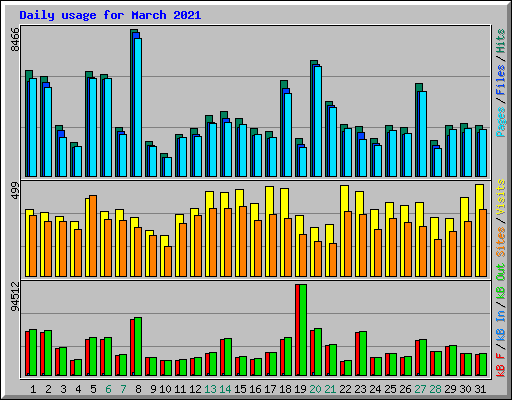Click the green weekend day 20 label
The width and height of the screenshot is (512, 400).
[x=315, y=389]
